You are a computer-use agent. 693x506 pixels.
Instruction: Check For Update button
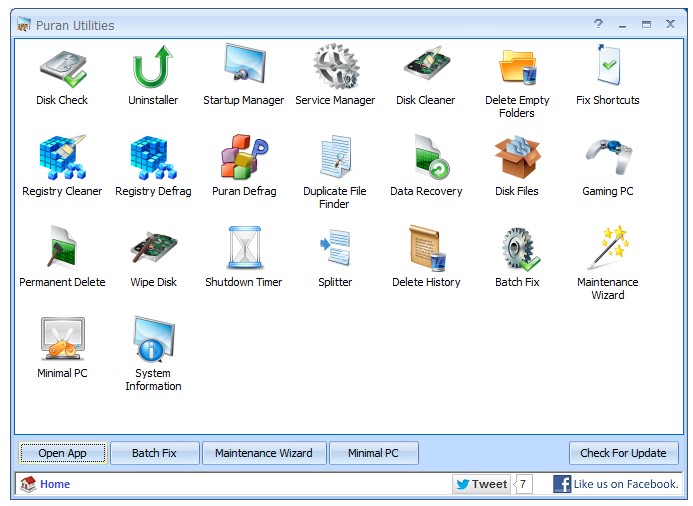623,453
